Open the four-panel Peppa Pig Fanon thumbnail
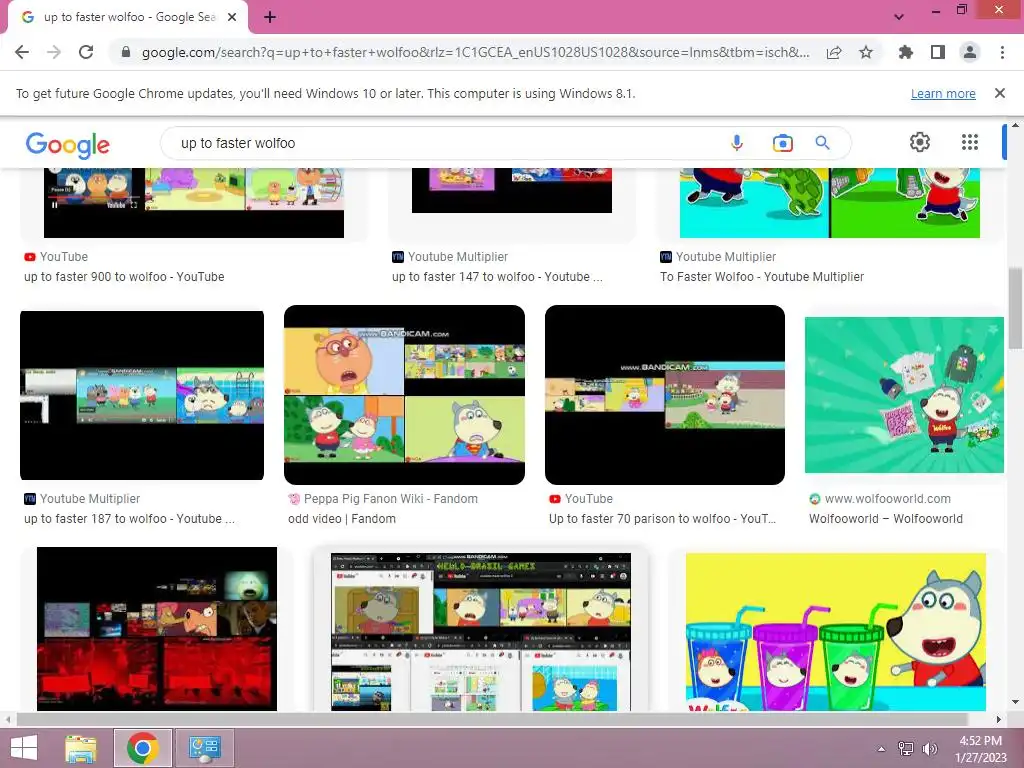The image size is (1024, 768). (404, 395)
